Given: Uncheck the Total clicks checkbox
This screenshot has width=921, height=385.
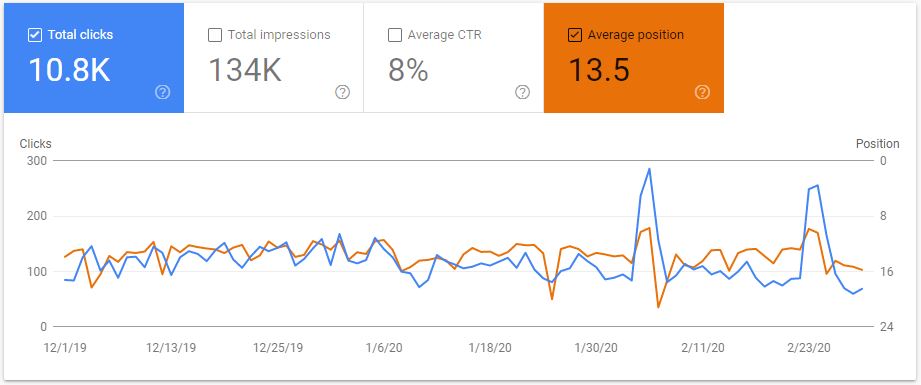Looking at the screenshot, I should pos(35,35).
